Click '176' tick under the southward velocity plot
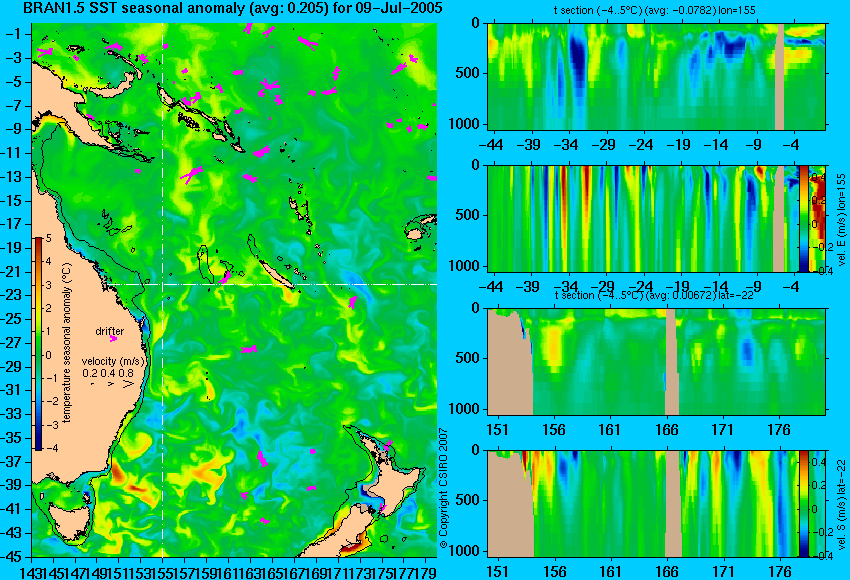Screen dimensions: 850x580 [x=779, y=572]
